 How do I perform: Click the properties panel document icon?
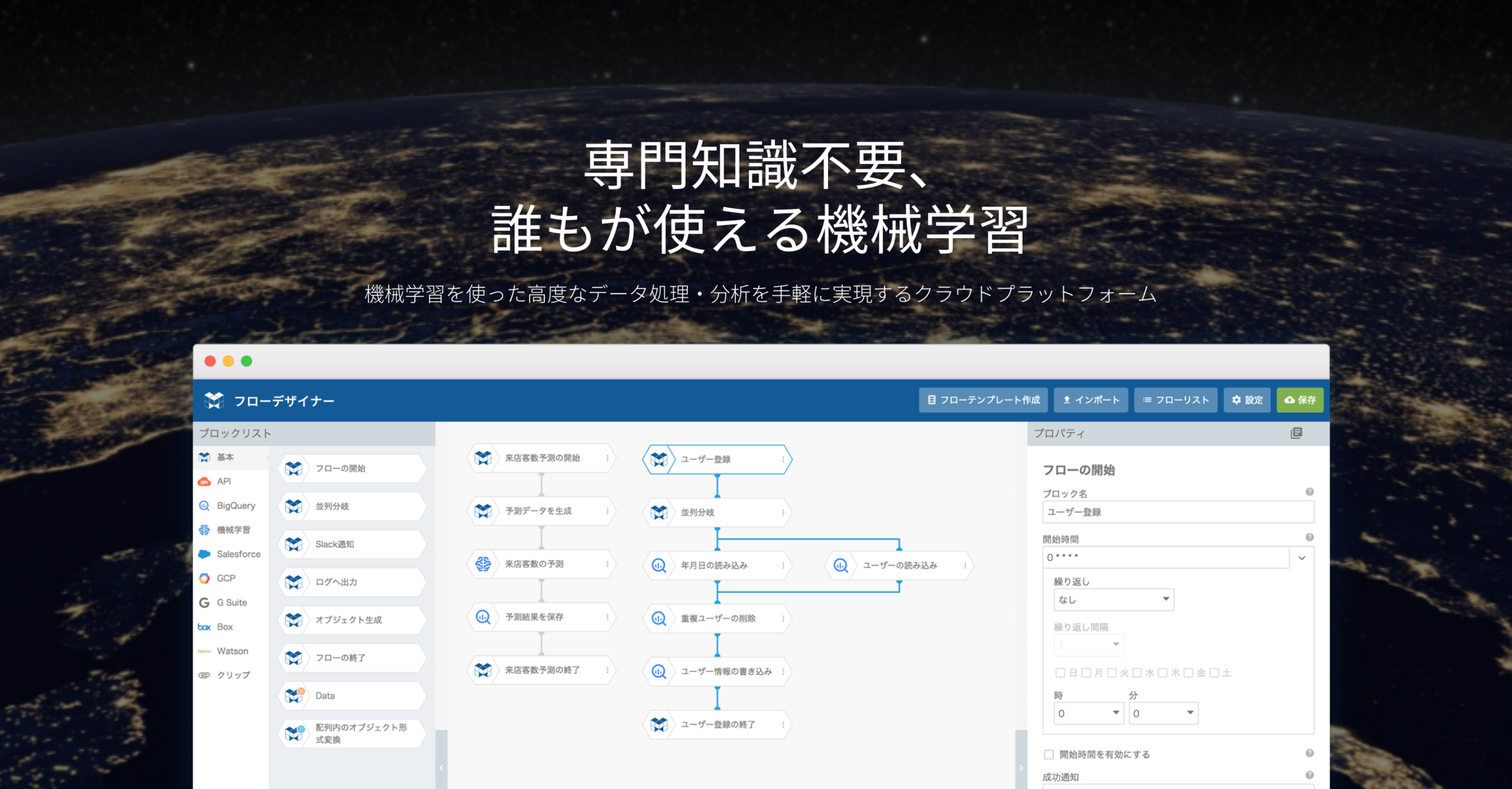[1296, 433]
